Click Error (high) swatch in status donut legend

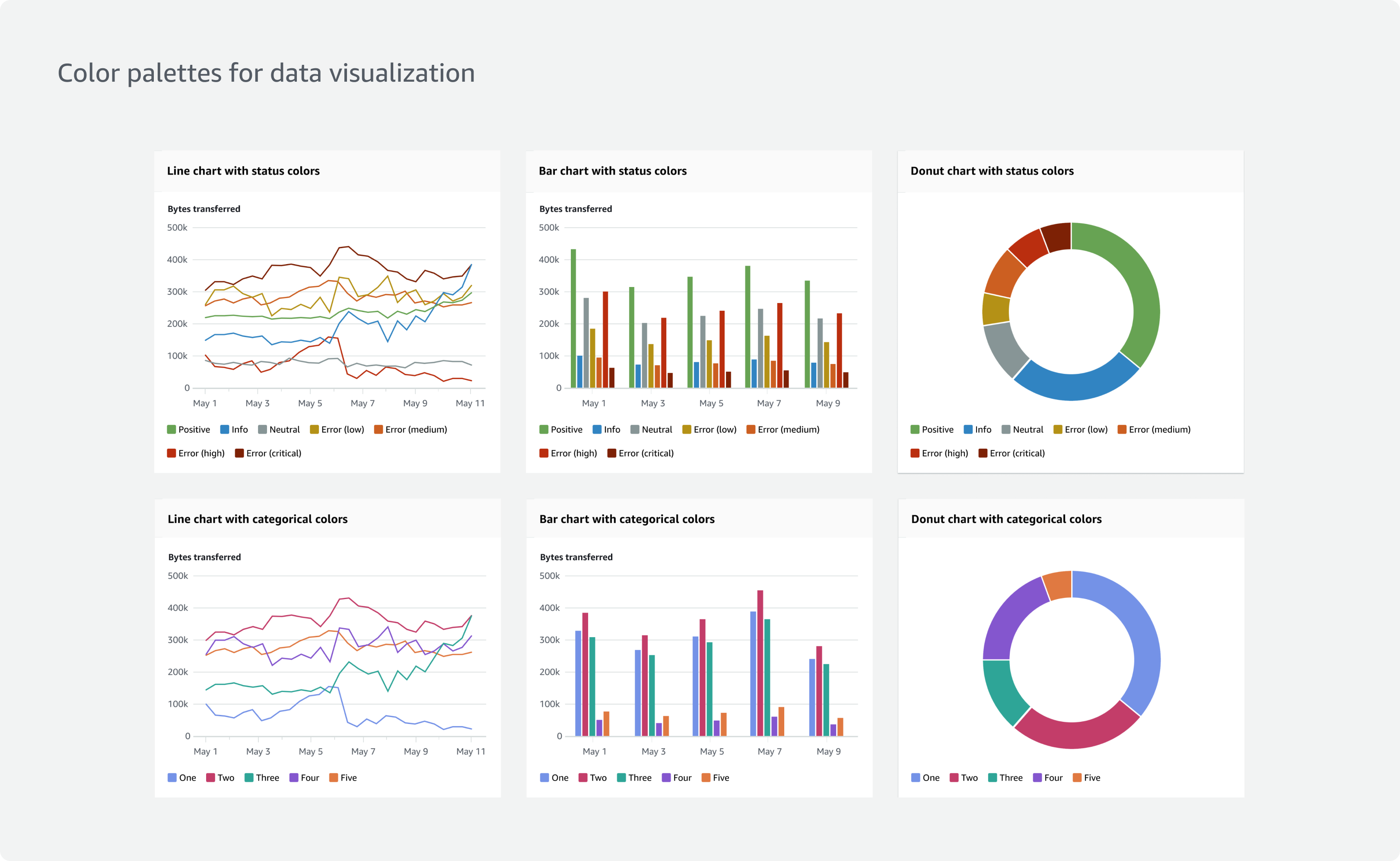click(915, 453)
